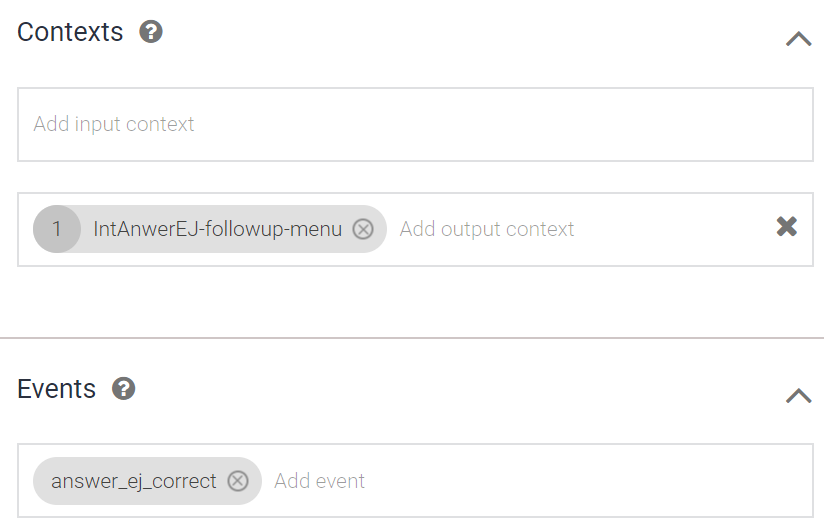Click the Contexts section heading
The image size is (824, 531).
coord(70,32)
